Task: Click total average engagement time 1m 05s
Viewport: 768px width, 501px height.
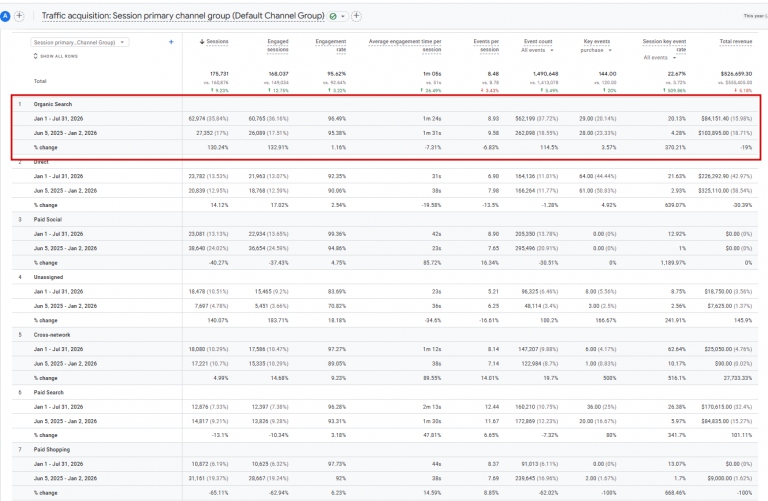Action: click(x=432, y=74)
